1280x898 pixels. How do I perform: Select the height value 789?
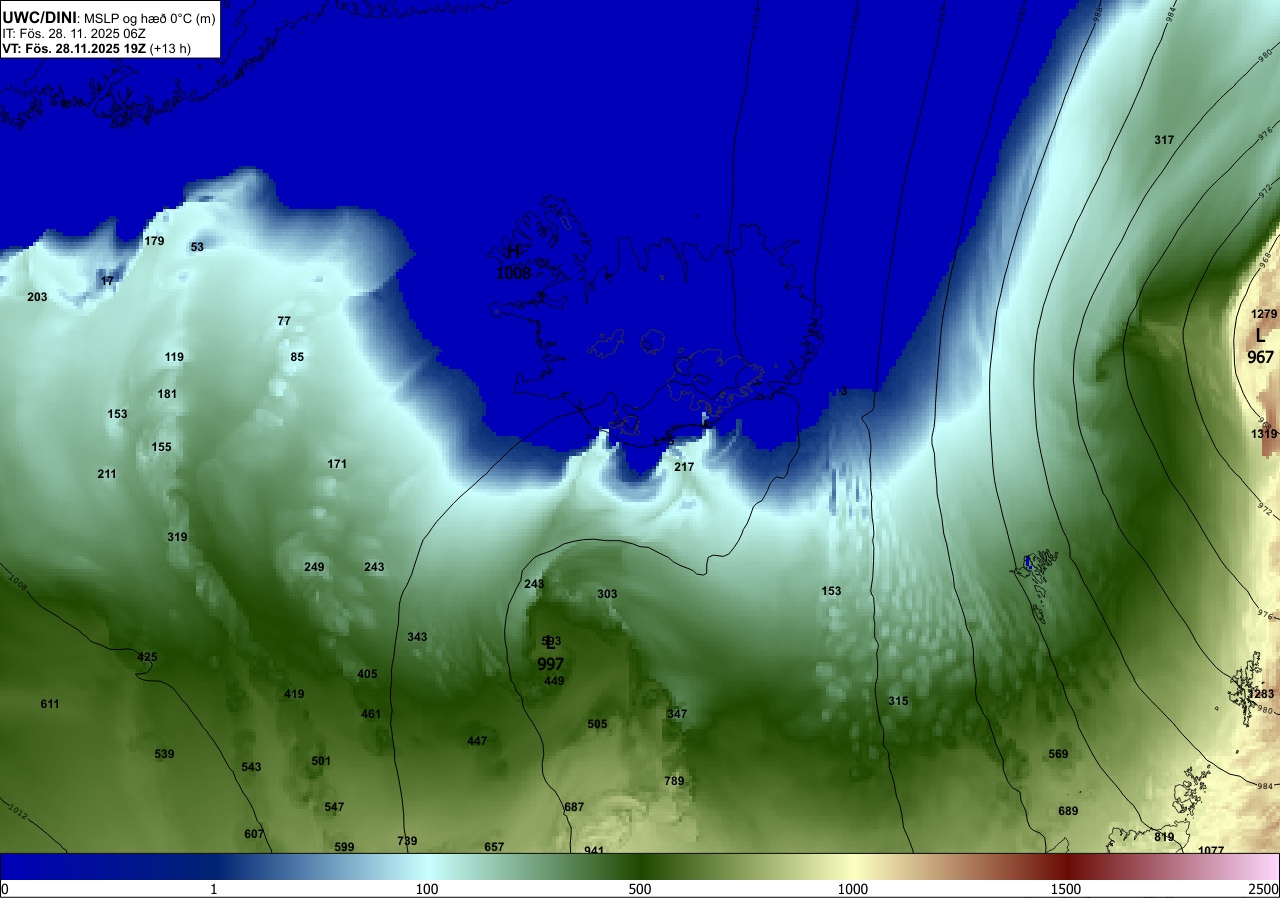[674, 781]
